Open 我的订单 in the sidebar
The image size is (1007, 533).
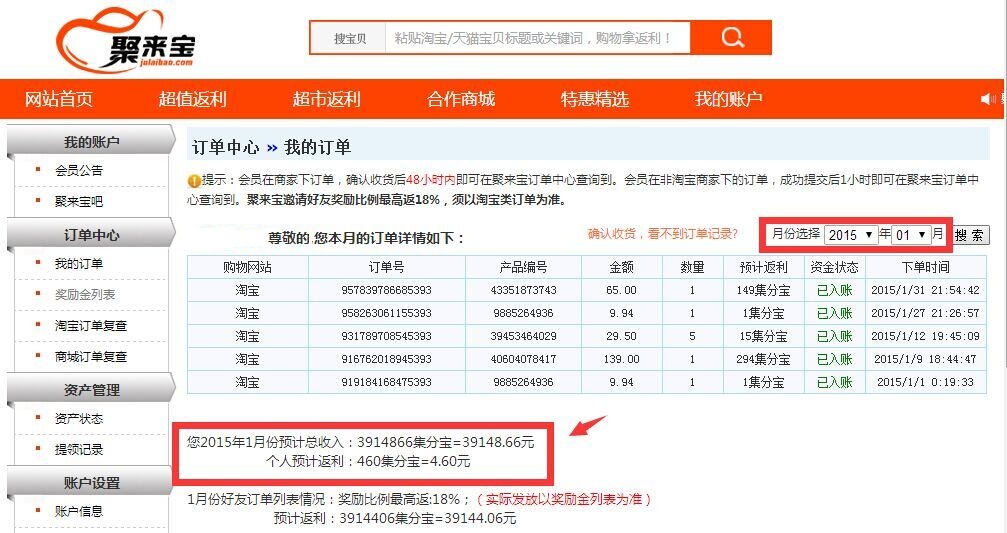pyautogui.click(x=79, y=264)
